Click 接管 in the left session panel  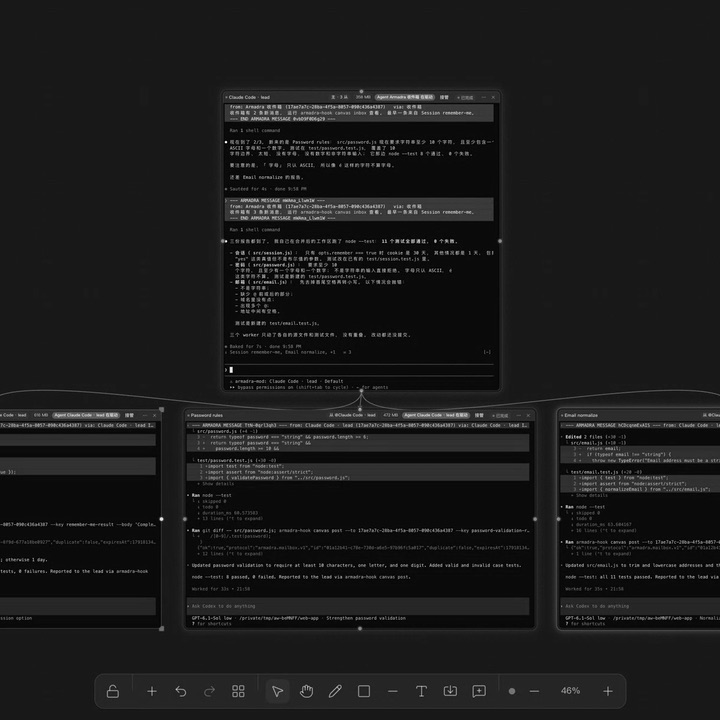point(129,415)
